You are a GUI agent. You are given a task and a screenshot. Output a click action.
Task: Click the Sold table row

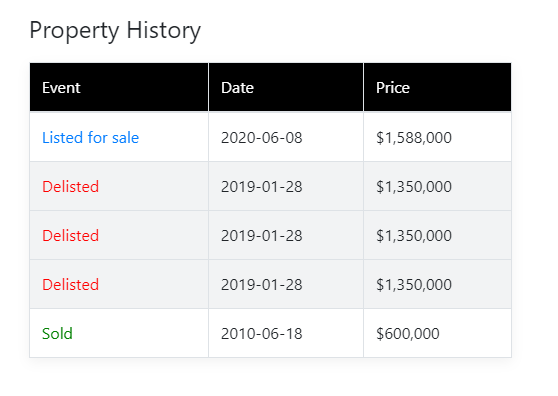pyautogui.click(x=270, y=333)
